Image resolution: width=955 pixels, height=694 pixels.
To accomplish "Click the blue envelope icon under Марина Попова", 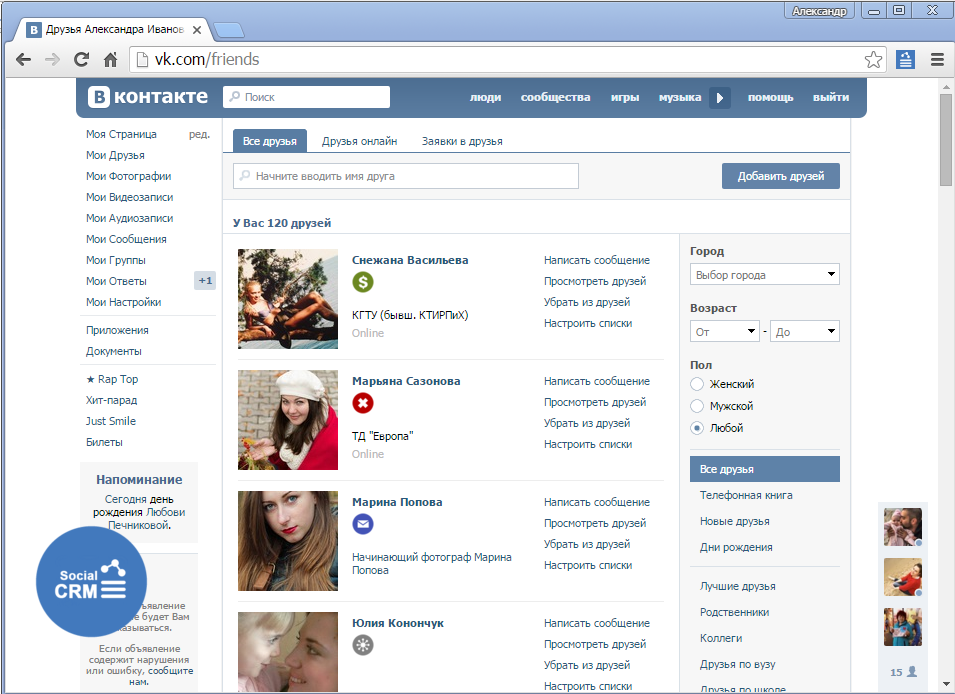I will 363,524.
